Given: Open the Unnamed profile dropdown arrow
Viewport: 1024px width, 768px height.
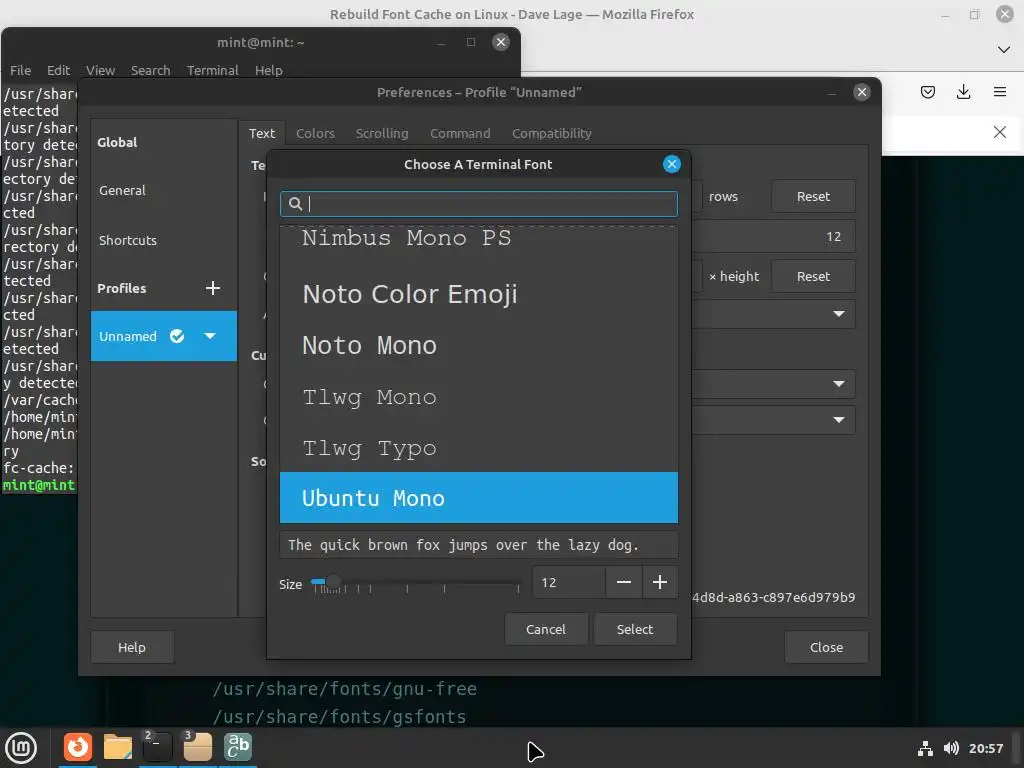Looking at the screenshot, I should (x=210, y=336).
